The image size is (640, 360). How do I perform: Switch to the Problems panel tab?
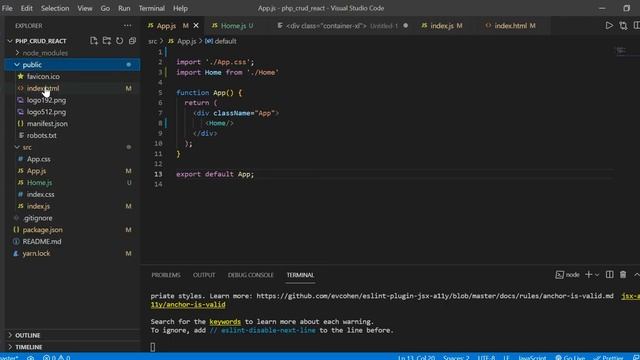click(166, 275)
